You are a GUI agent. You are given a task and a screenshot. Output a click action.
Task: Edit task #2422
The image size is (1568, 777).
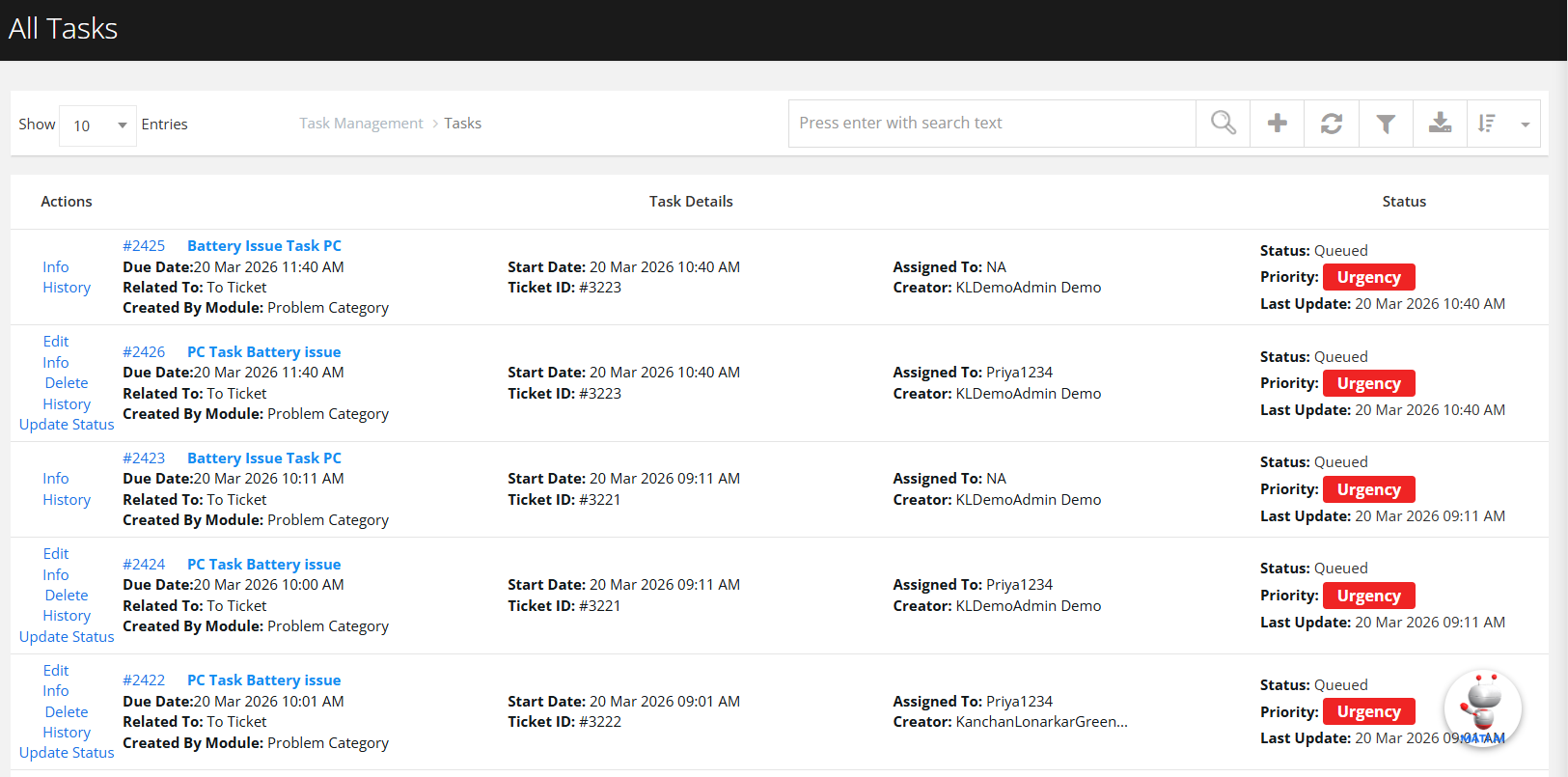(x=56, y=671)
